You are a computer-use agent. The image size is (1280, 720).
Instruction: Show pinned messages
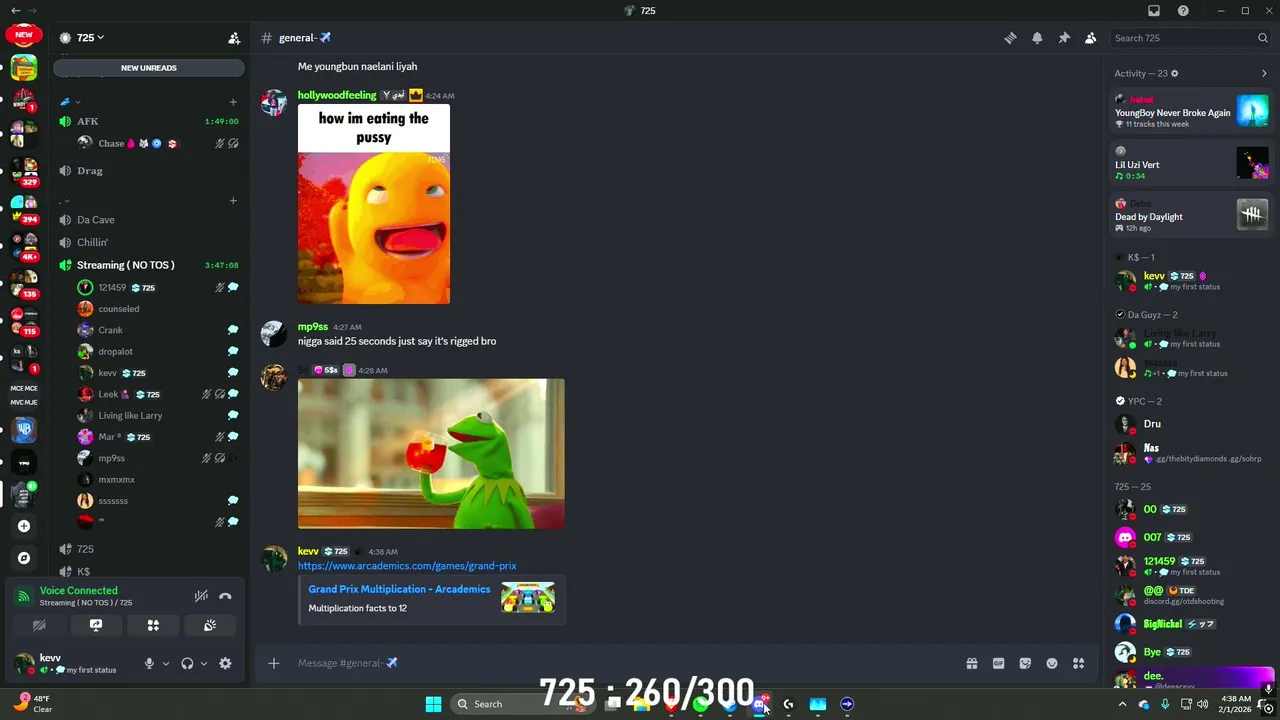pos(1064,38)
